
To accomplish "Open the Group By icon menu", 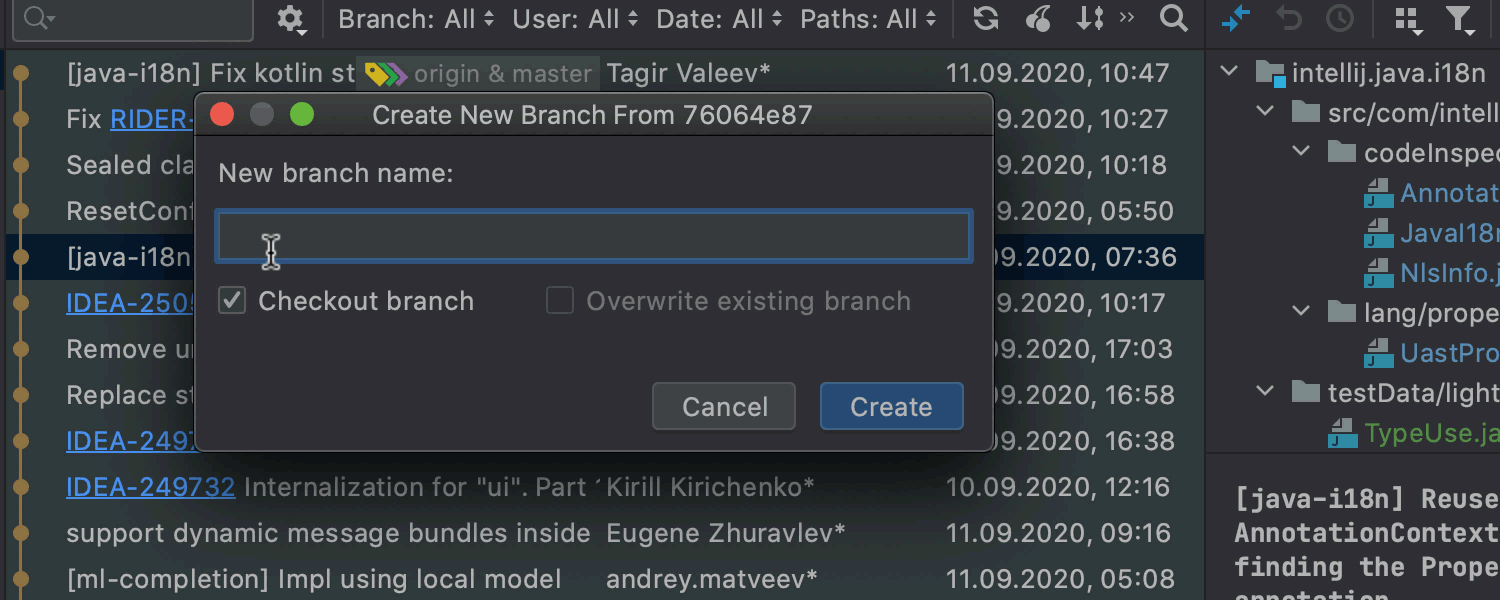I will tap(1408, 19).
